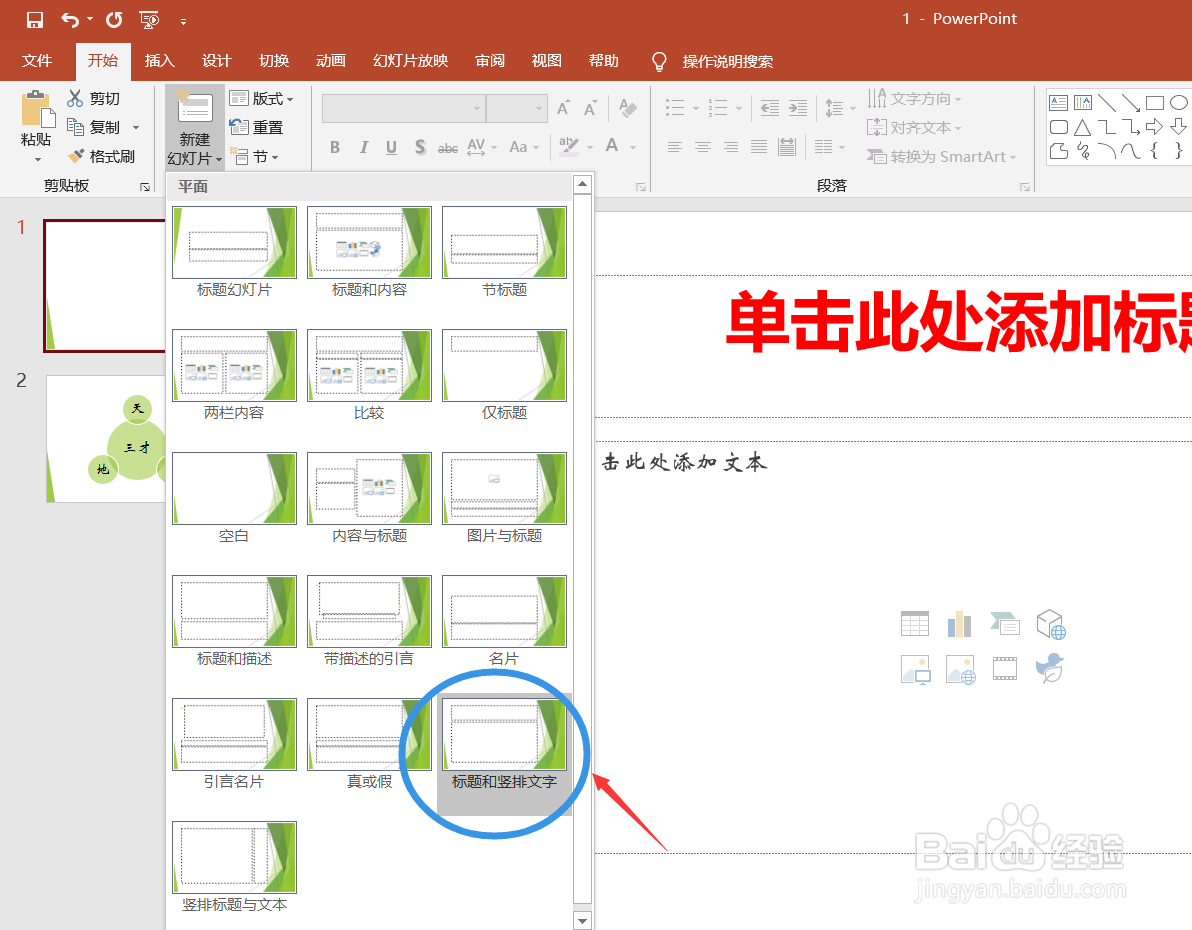Click 转换为 SmartArt button
Screen dimensions: 1192x930
(941, 156)
